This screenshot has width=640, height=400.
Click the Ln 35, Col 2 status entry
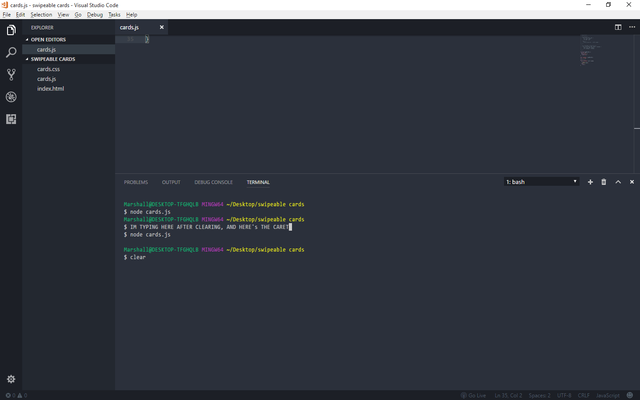point(508,395)
